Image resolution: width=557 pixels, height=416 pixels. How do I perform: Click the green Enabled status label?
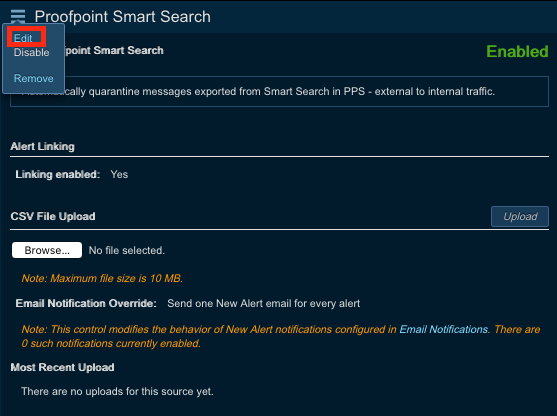pos(517,52)
